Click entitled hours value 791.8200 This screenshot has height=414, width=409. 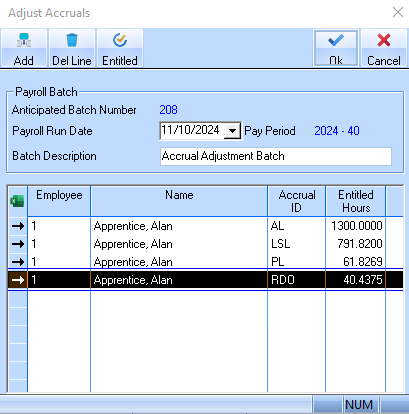[x=356, y=244]
